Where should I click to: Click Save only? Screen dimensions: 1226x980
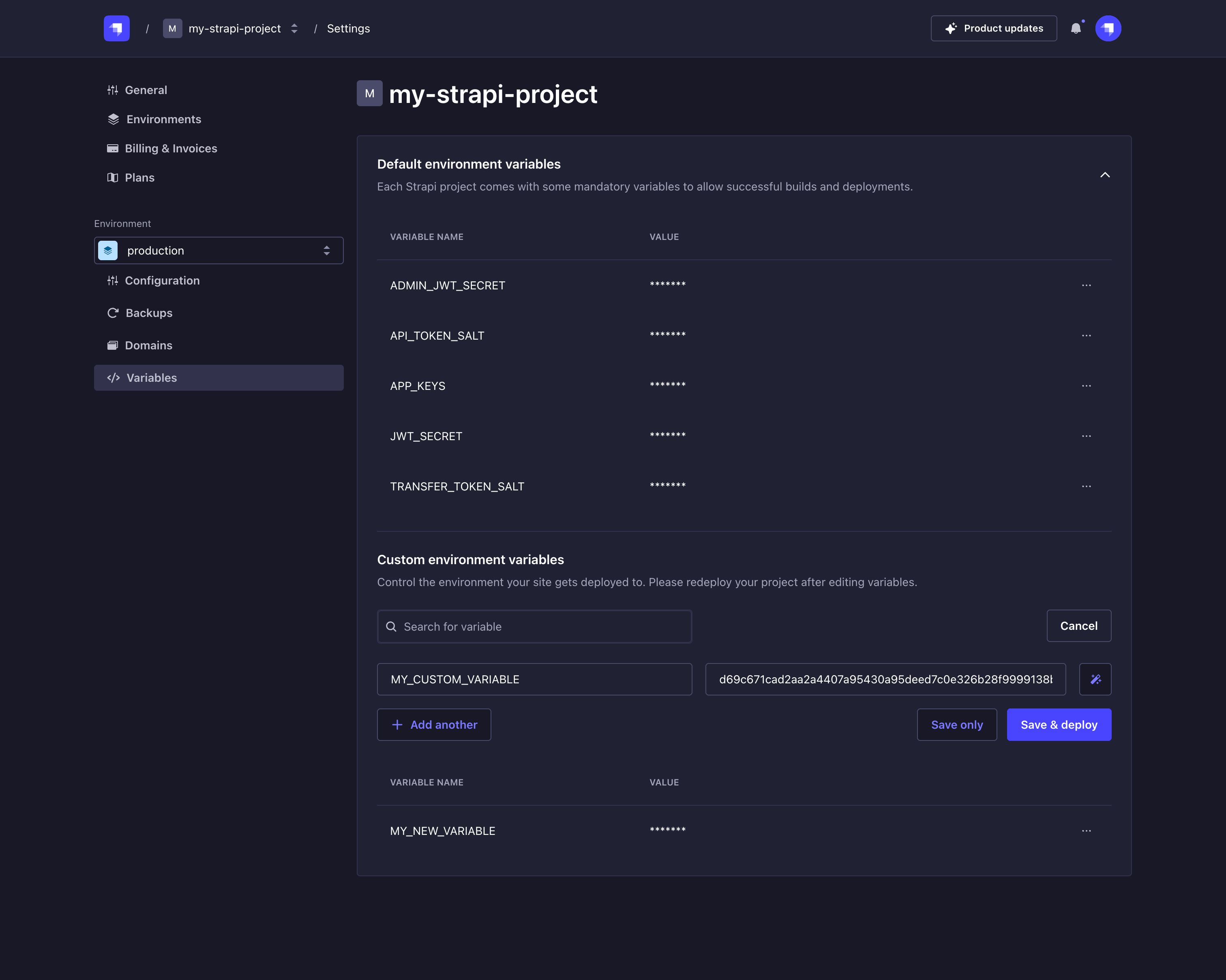957,725
